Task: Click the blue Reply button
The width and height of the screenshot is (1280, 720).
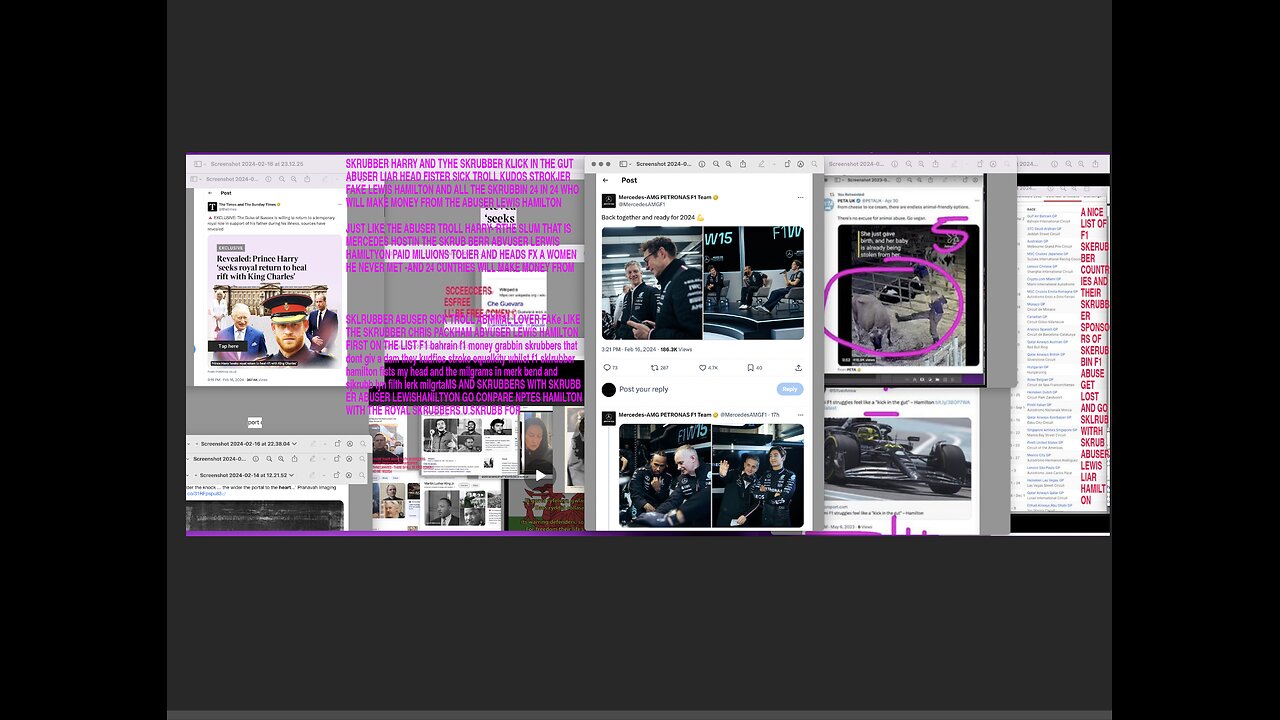Action: [790, 389]
